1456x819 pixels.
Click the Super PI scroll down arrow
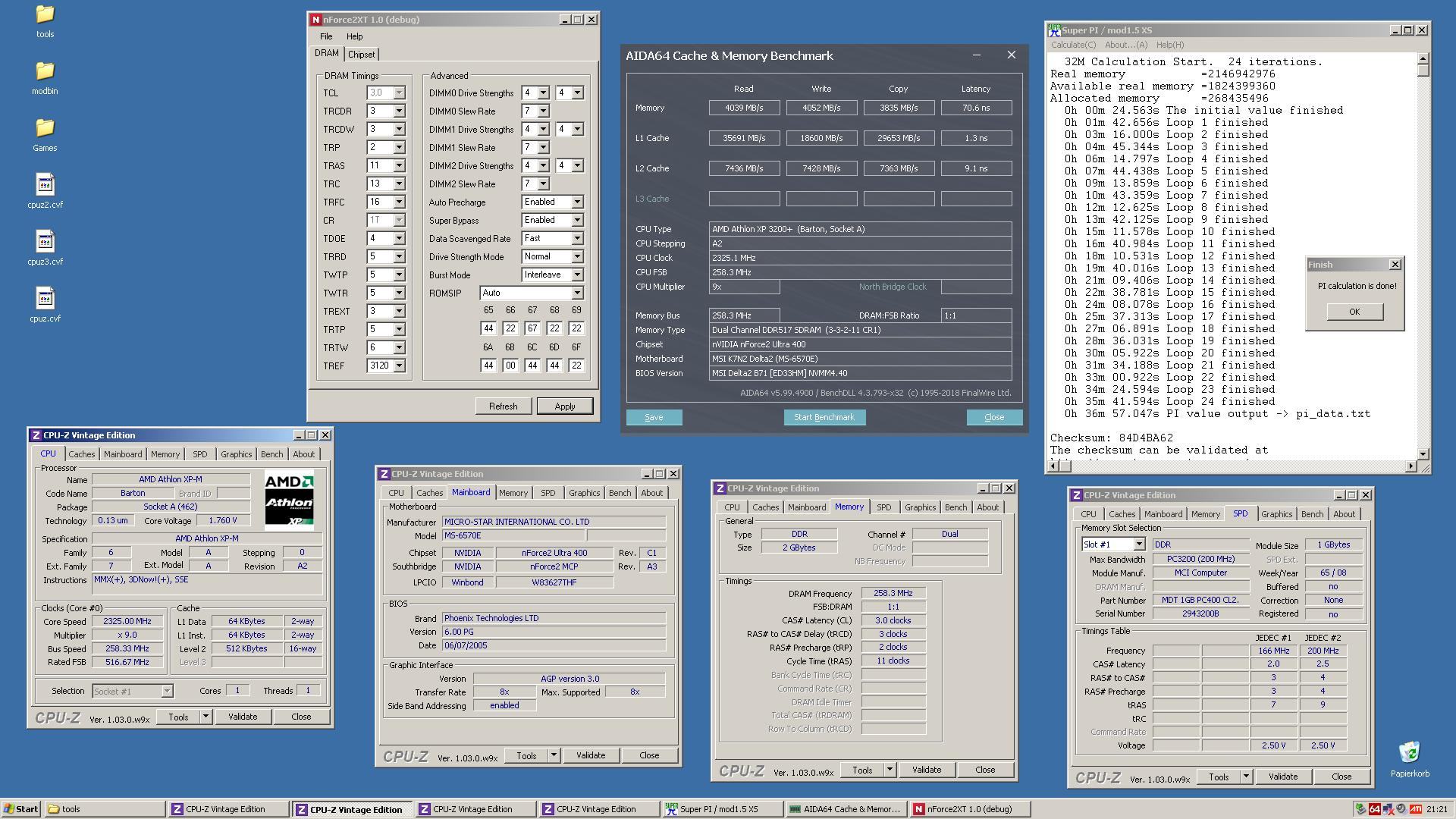pyautogui.click(x=1423, y=453)
